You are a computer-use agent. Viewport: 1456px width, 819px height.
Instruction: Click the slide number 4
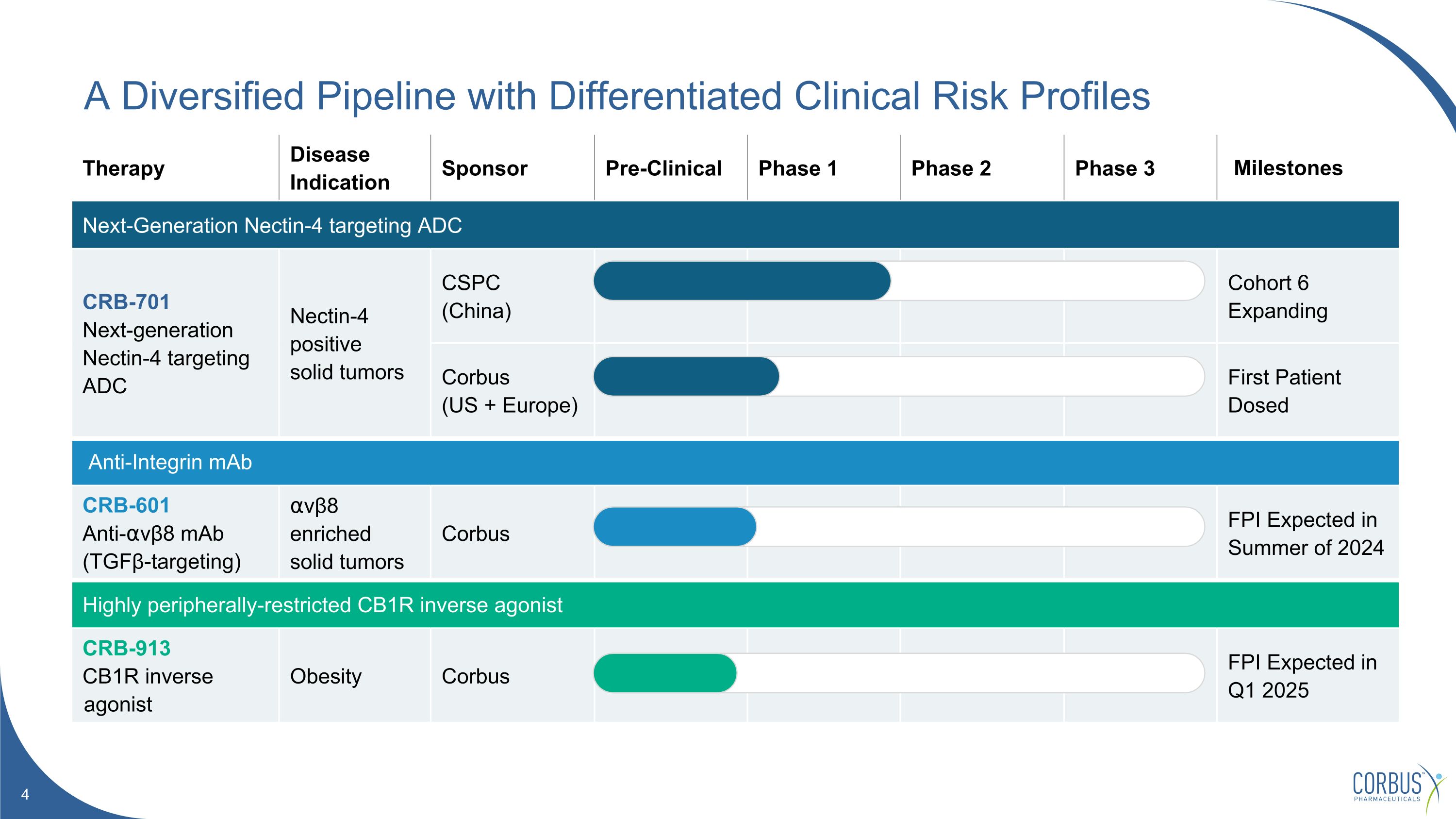pyautogui.click(x=25, y=795)
